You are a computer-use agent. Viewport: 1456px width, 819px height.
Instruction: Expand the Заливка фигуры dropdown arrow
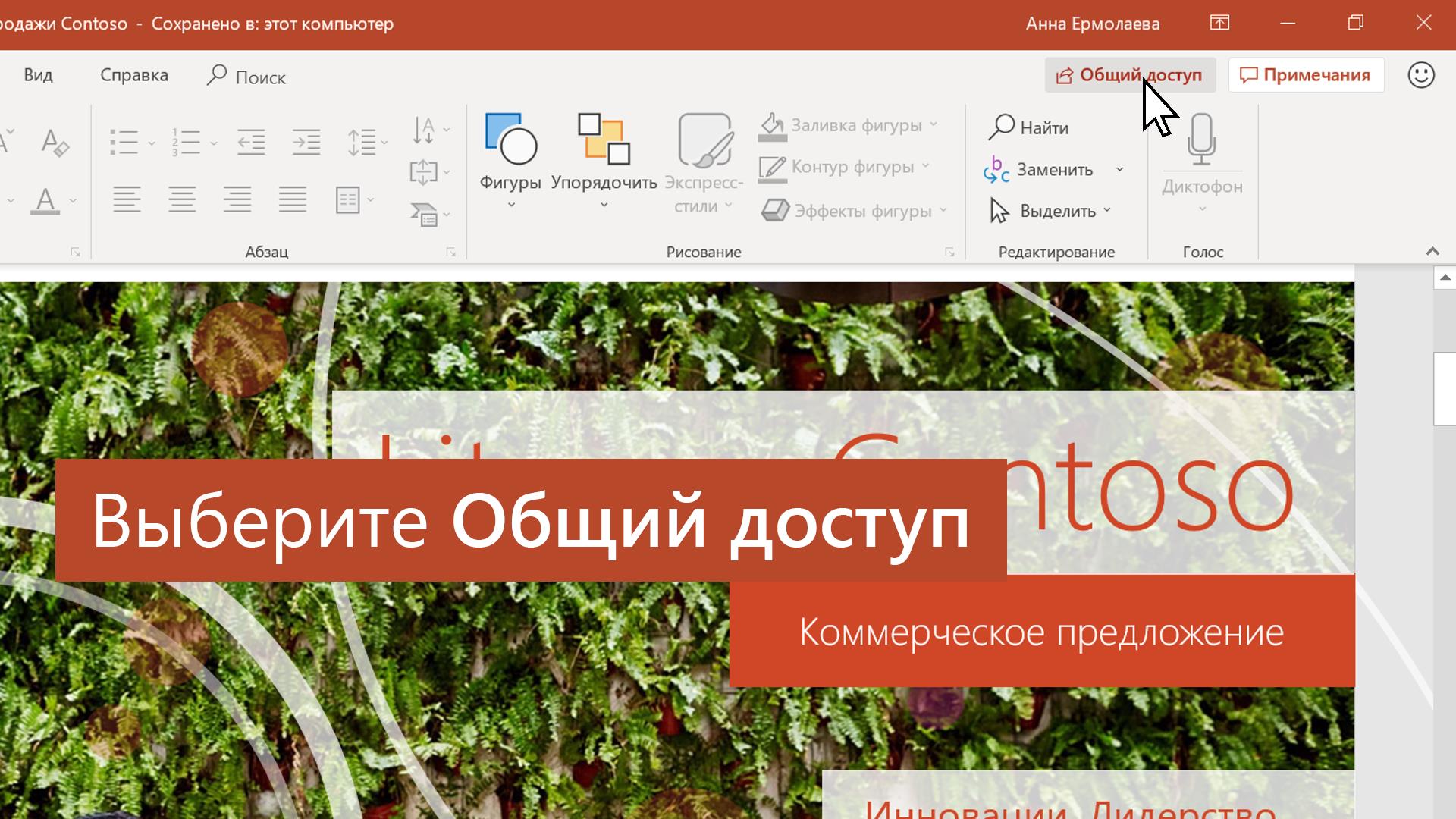934,124
